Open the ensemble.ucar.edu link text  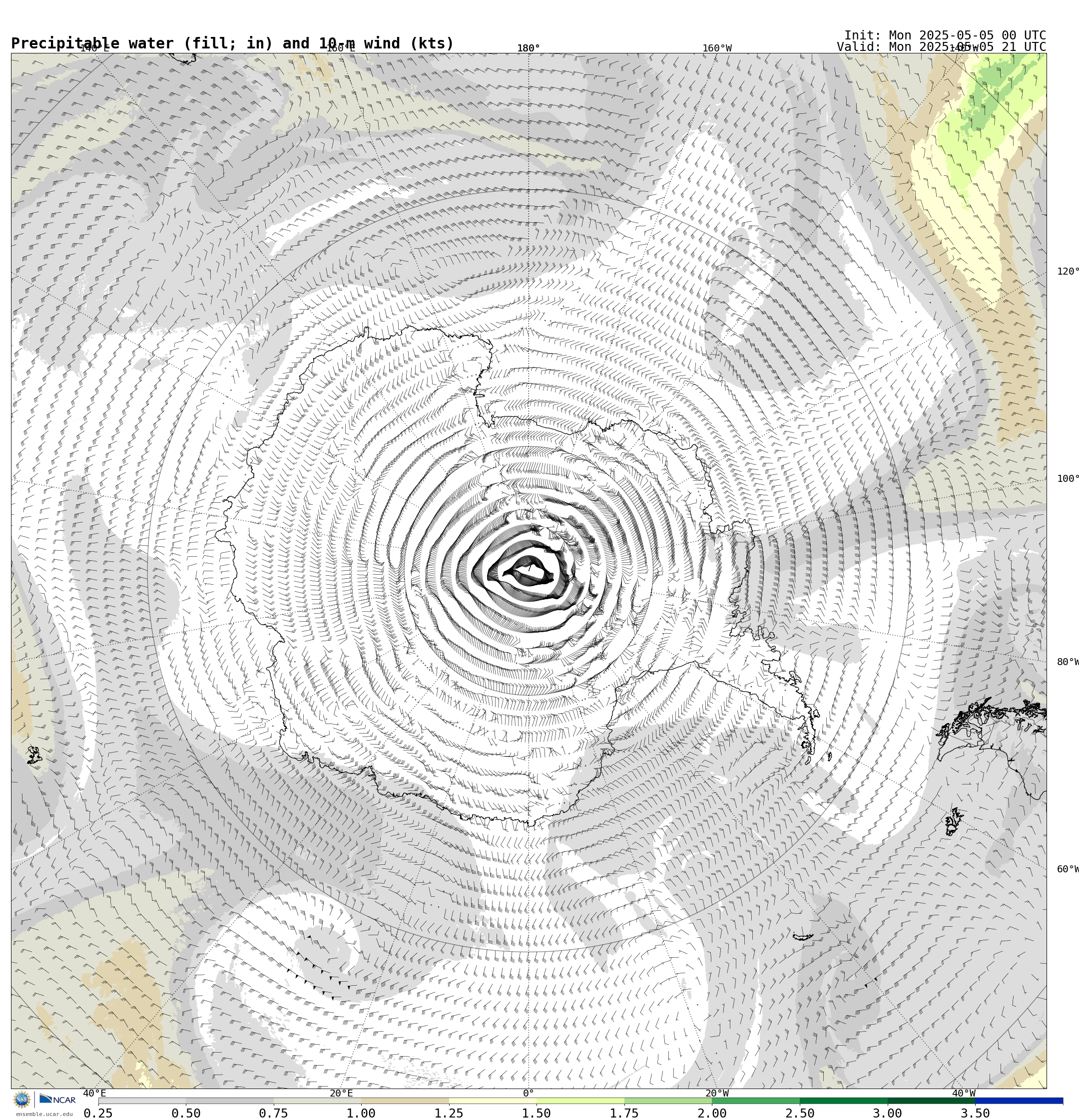44,1114
